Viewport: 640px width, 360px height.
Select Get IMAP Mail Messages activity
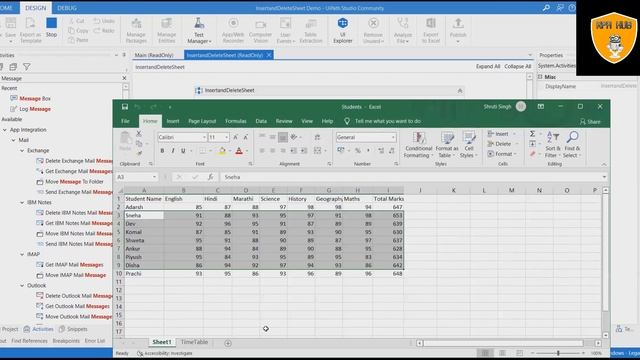tap(74, 265)
